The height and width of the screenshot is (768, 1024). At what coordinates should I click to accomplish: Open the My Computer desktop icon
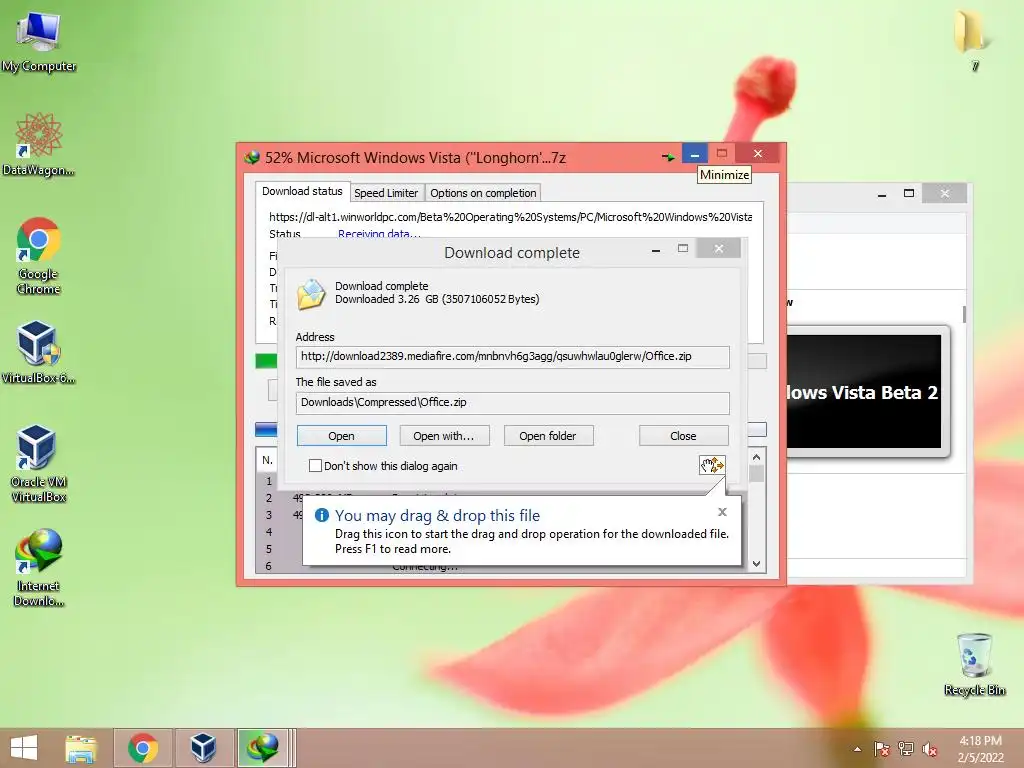[39, 40]
